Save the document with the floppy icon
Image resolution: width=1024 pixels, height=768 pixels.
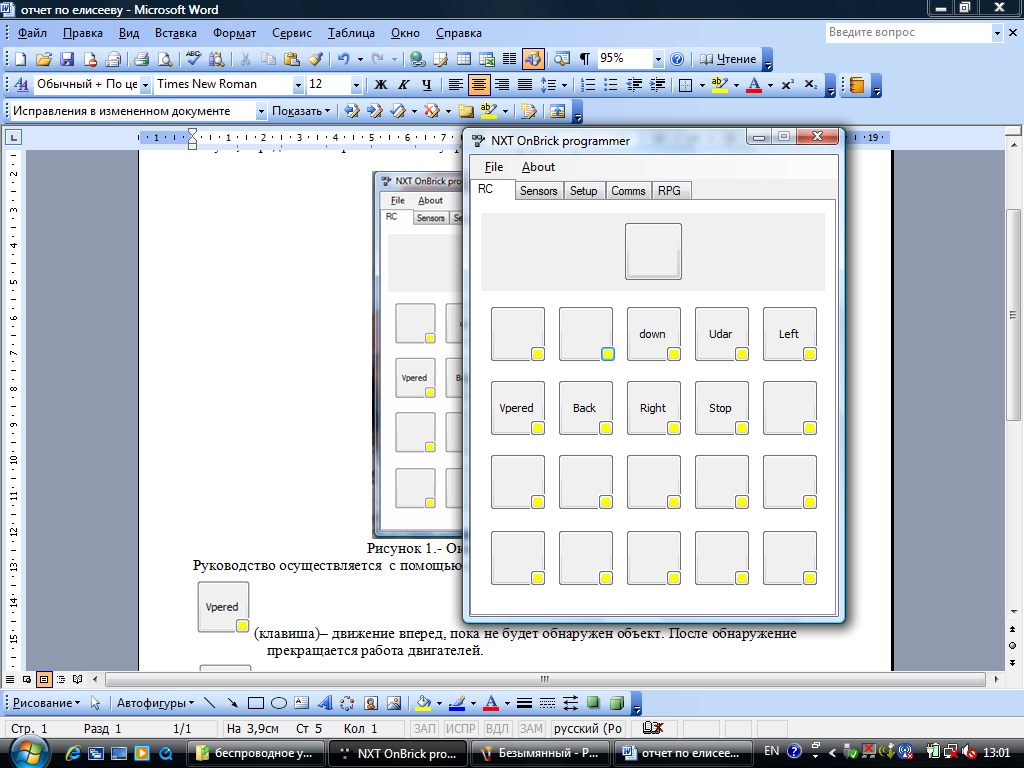[67, 59]
